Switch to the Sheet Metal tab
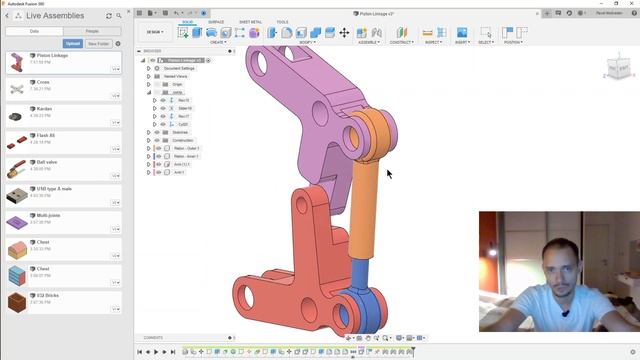Image resolution: width=640 pixels, height=360 pixels. click(251, 22)
